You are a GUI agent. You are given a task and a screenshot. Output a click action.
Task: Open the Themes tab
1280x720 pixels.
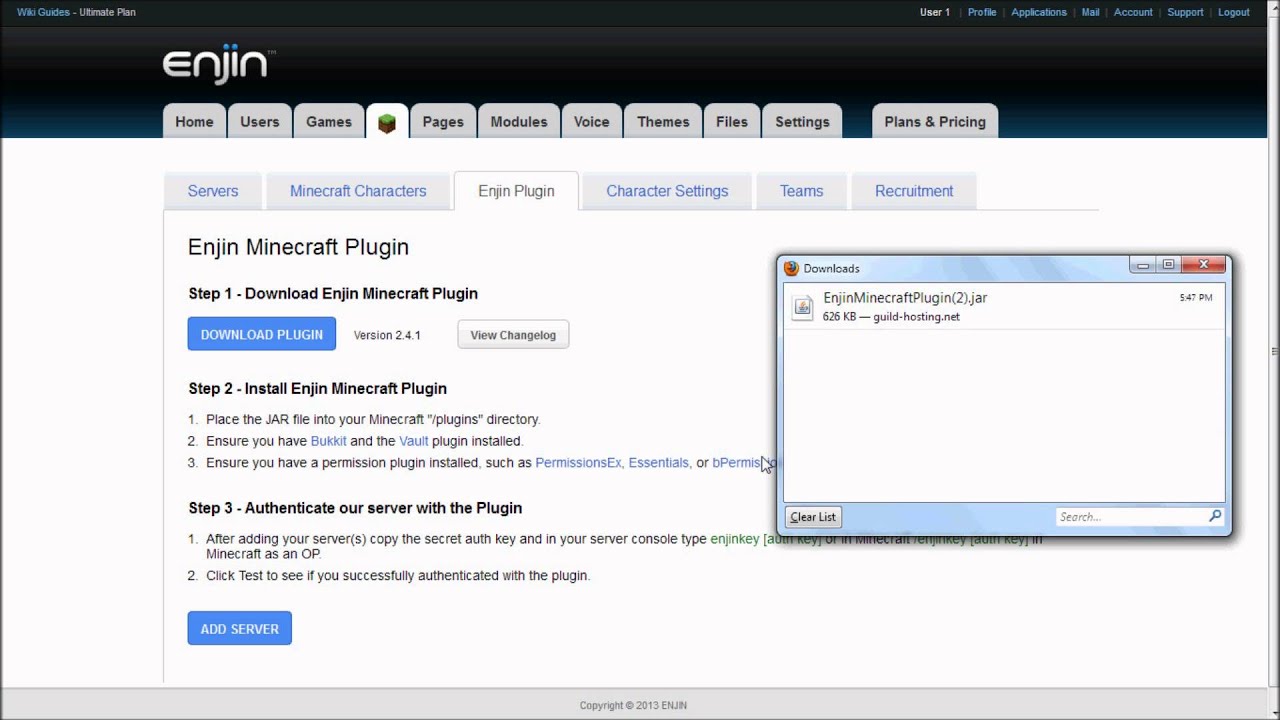[663, 122]
